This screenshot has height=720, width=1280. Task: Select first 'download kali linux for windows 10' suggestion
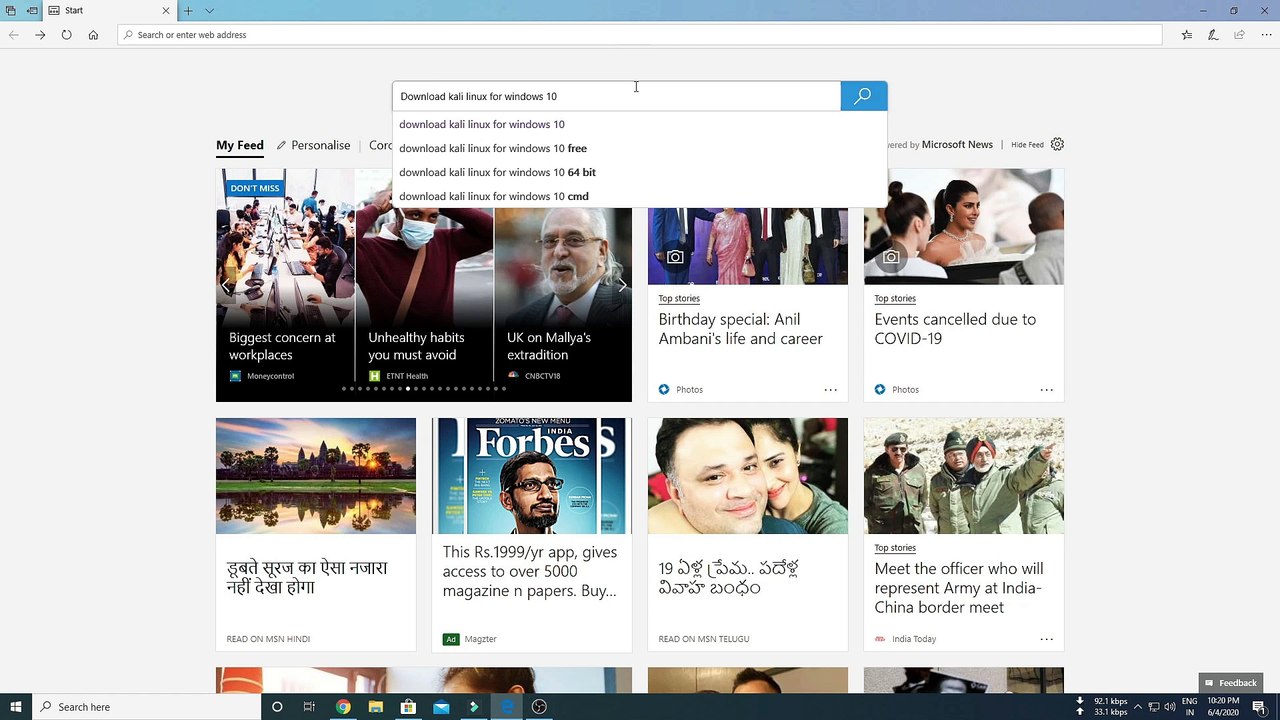click(x=640, y=124)
